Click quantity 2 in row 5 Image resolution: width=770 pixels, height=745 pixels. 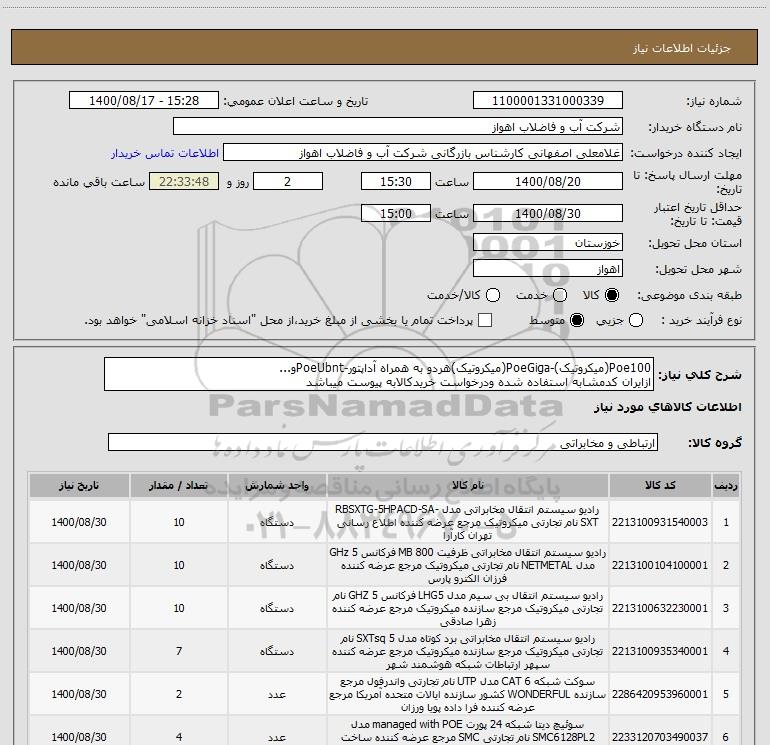(179, 694)
